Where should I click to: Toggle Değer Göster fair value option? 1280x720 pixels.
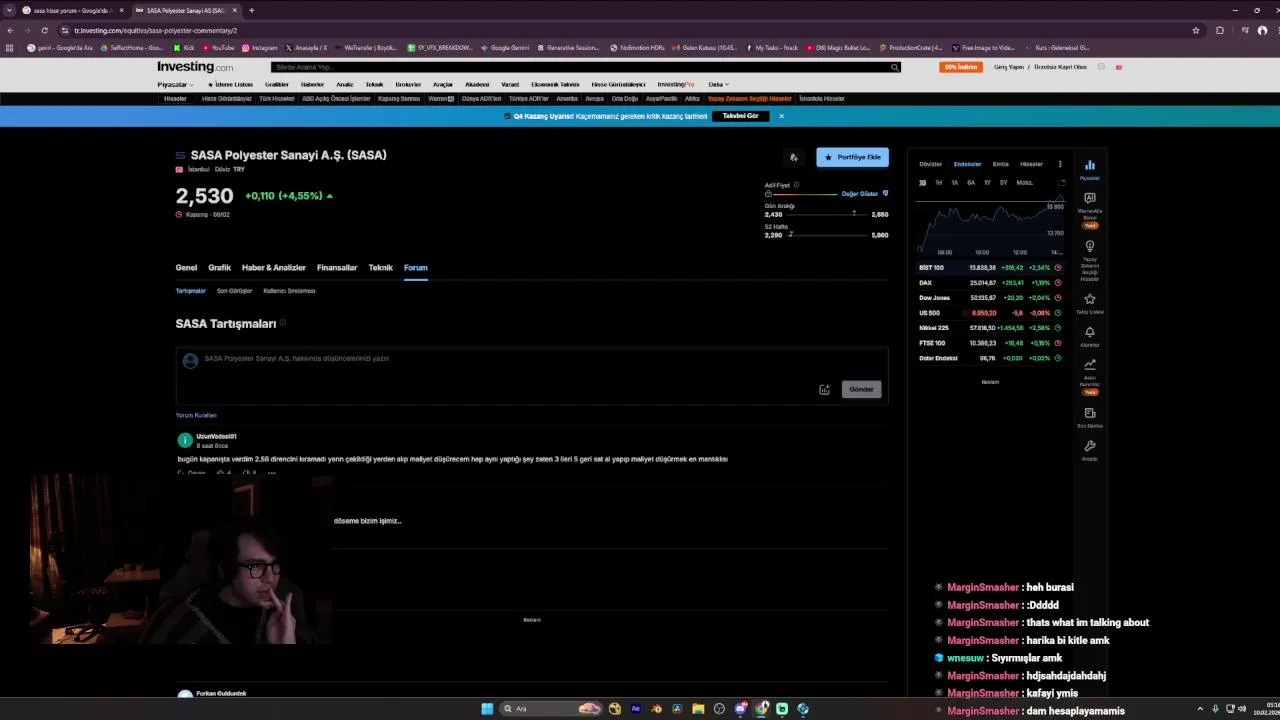point(864,194)
